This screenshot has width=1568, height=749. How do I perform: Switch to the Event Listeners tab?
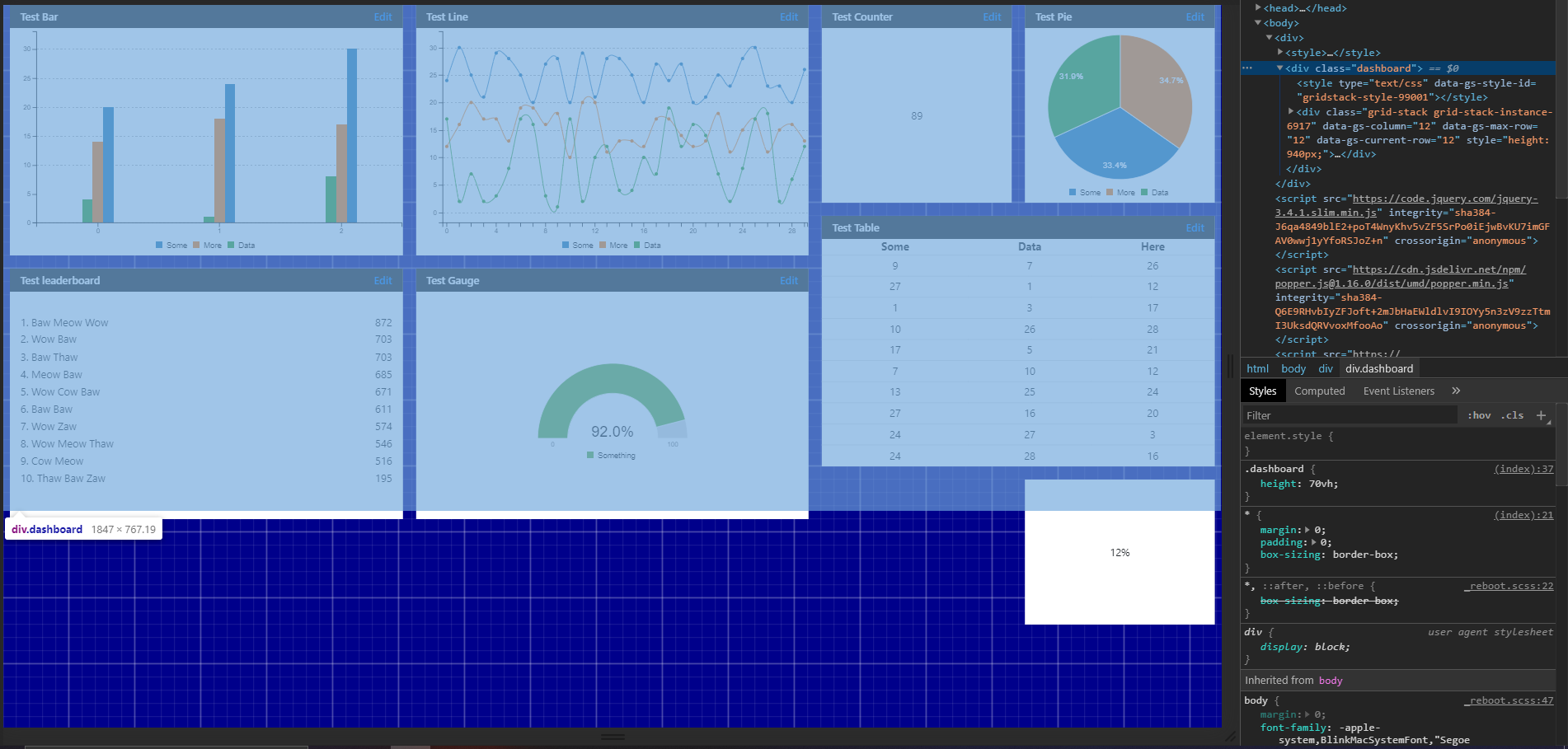click(x=1398, y=391)
